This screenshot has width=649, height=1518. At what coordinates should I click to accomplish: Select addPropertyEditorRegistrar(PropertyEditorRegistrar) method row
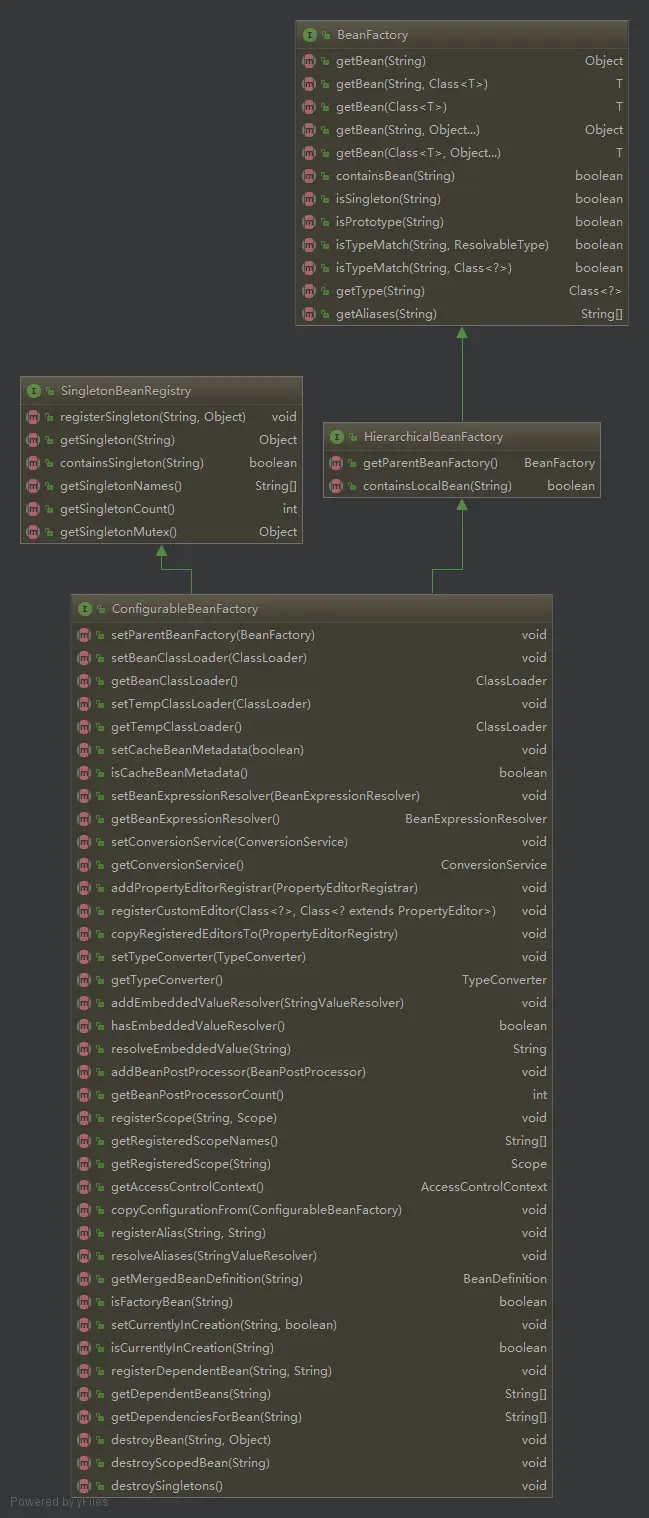[312, 888]
